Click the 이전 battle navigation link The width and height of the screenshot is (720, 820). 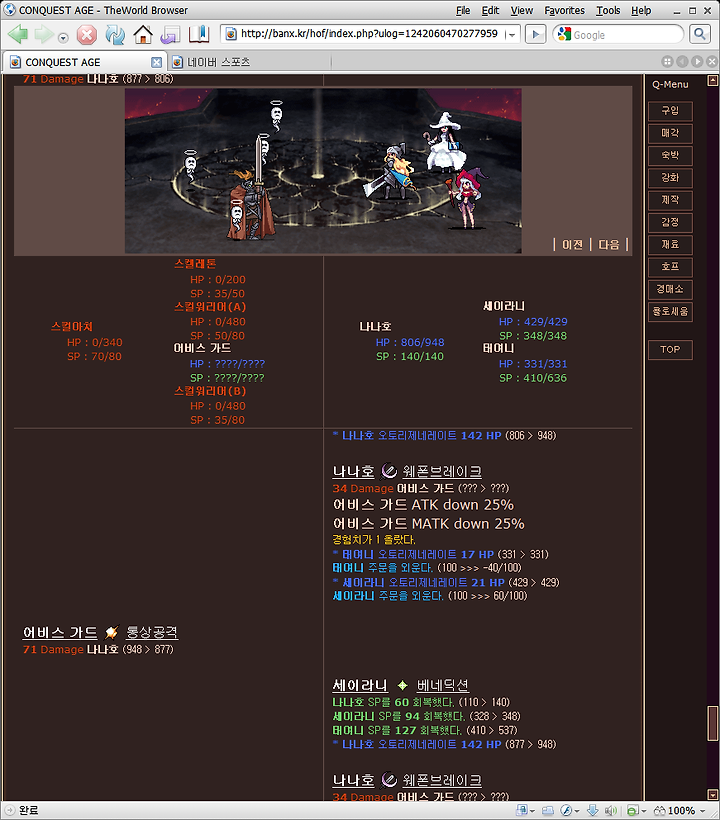pos(573,245)
